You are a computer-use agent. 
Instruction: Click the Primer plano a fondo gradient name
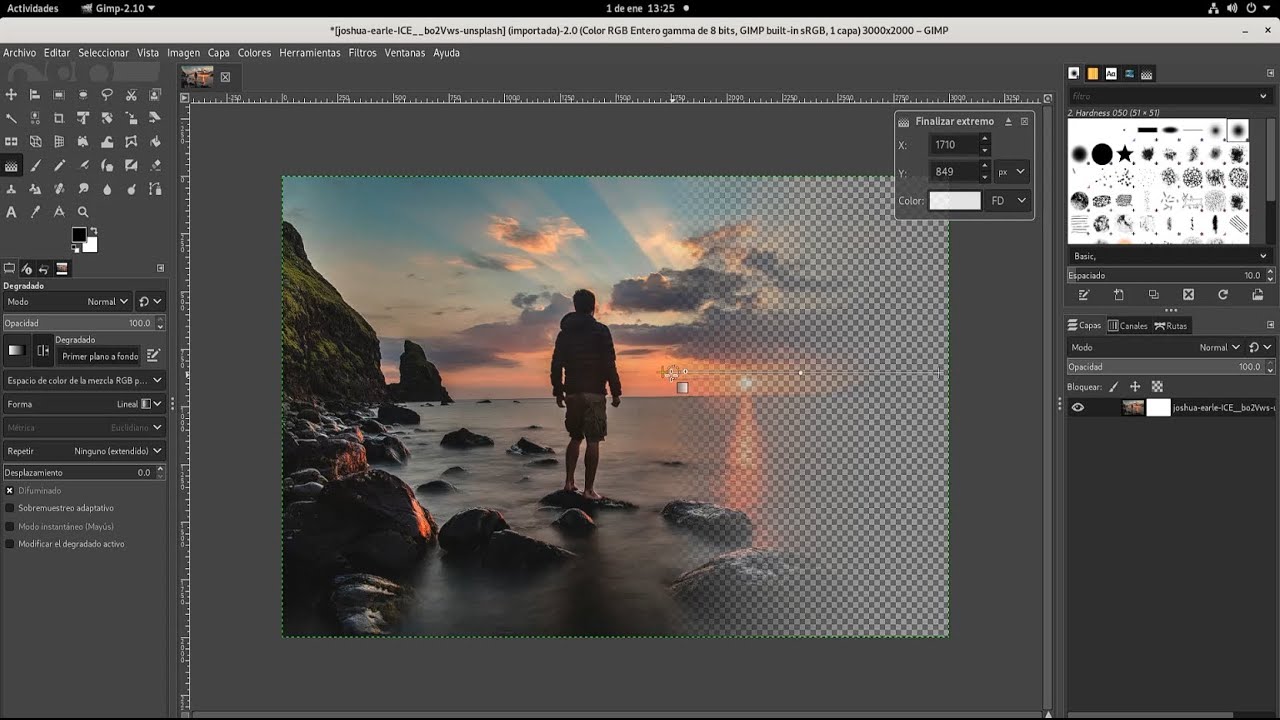tap(100, 356)
